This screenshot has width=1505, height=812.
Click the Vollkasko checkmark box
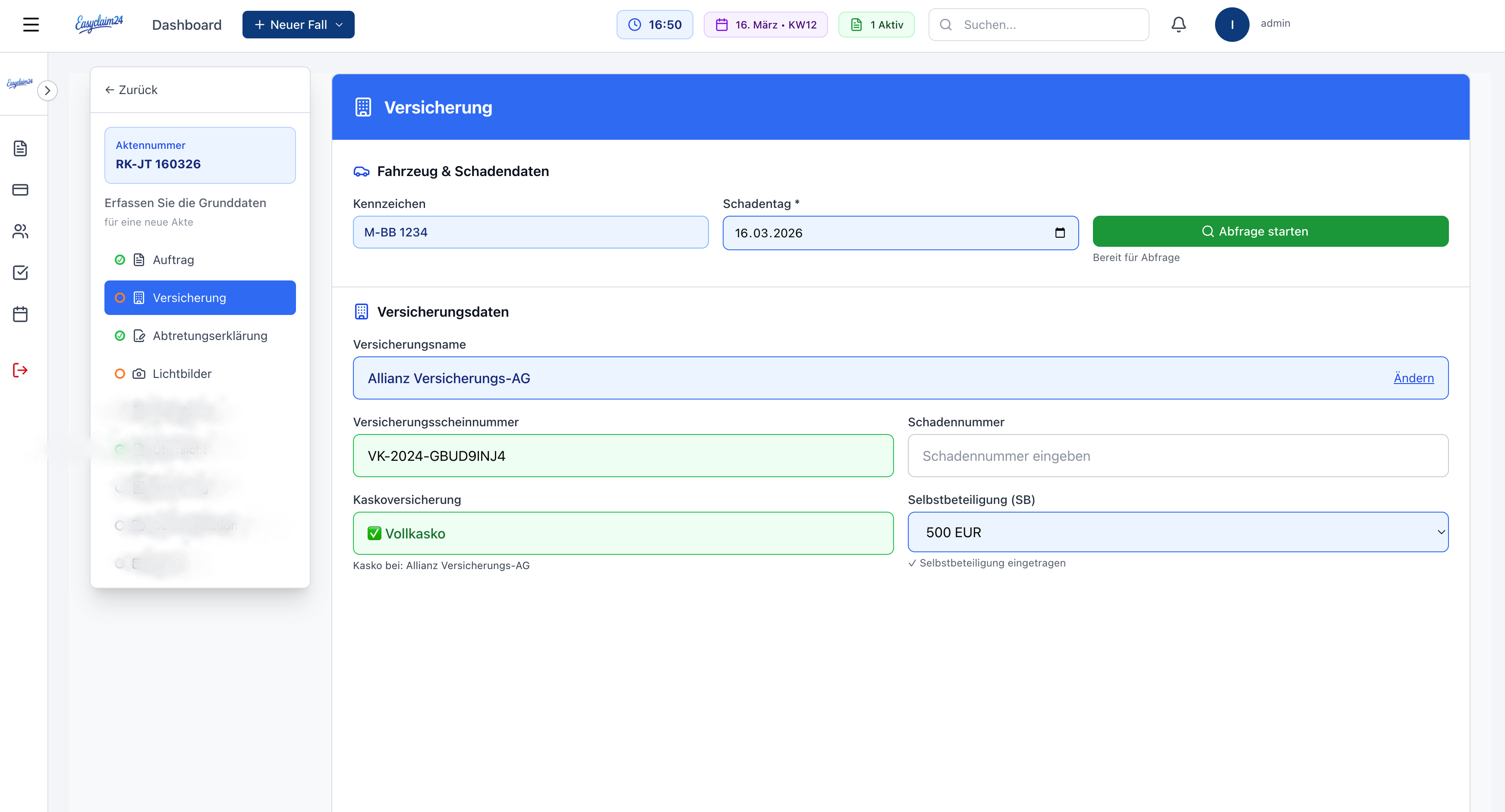point(375,533)
